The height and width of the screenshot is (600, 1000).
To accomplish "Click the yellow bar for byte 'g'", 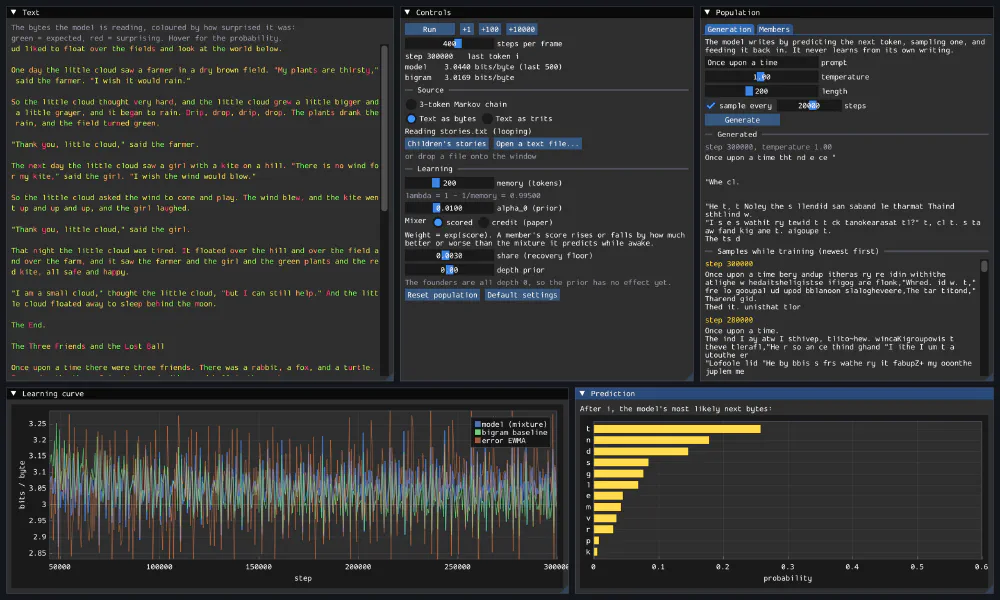I will pyautogui.click(x=619, y=474).
